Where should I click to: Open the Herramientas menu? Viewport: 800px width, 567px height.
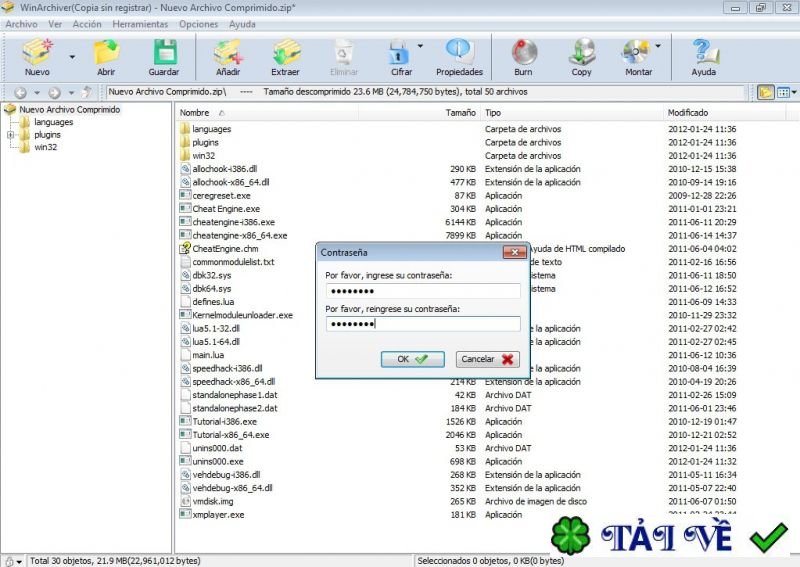click(x=140, y=24)
